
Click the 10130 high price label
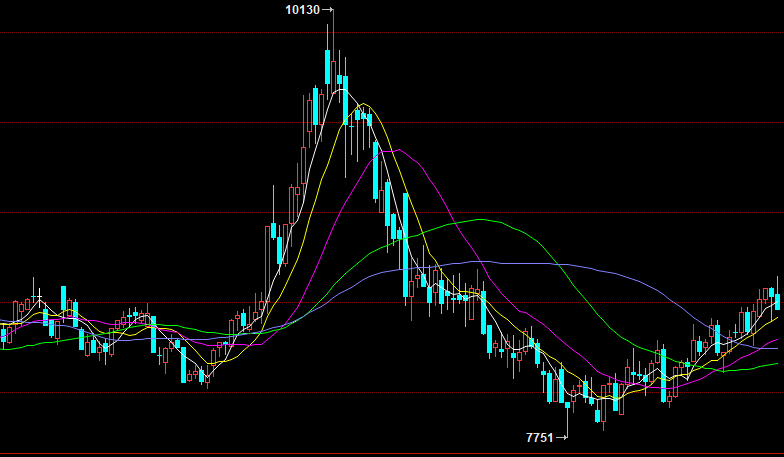click(302, 10)
